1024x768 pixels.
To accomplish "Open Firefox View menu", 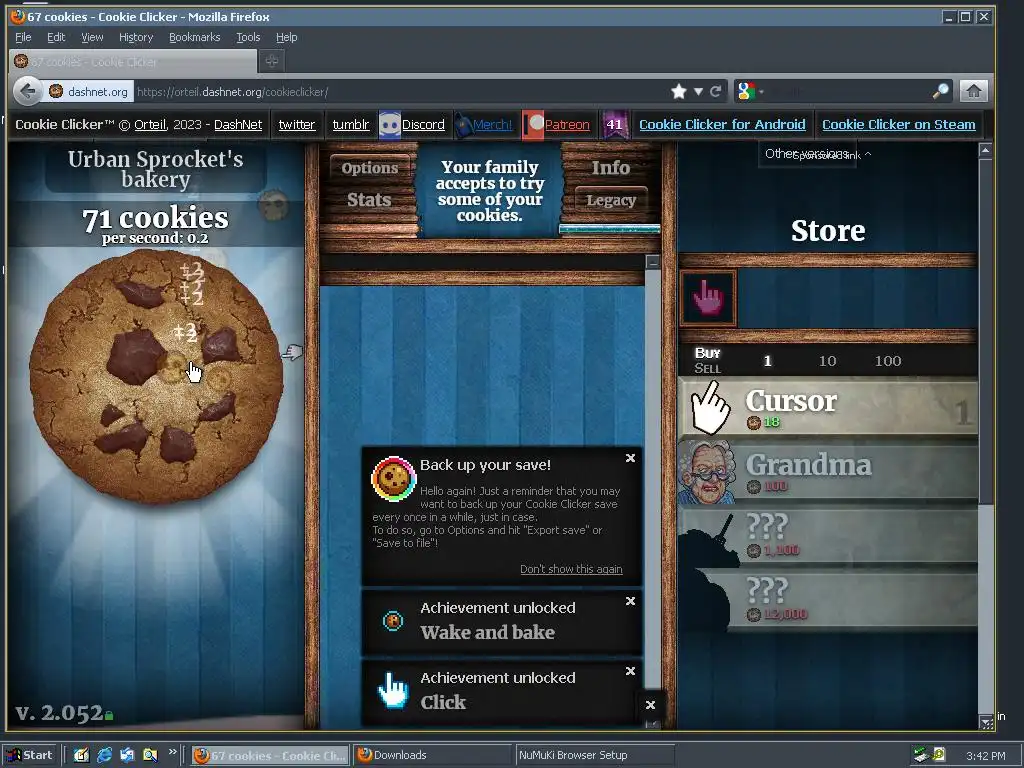I will pos(92,37).
